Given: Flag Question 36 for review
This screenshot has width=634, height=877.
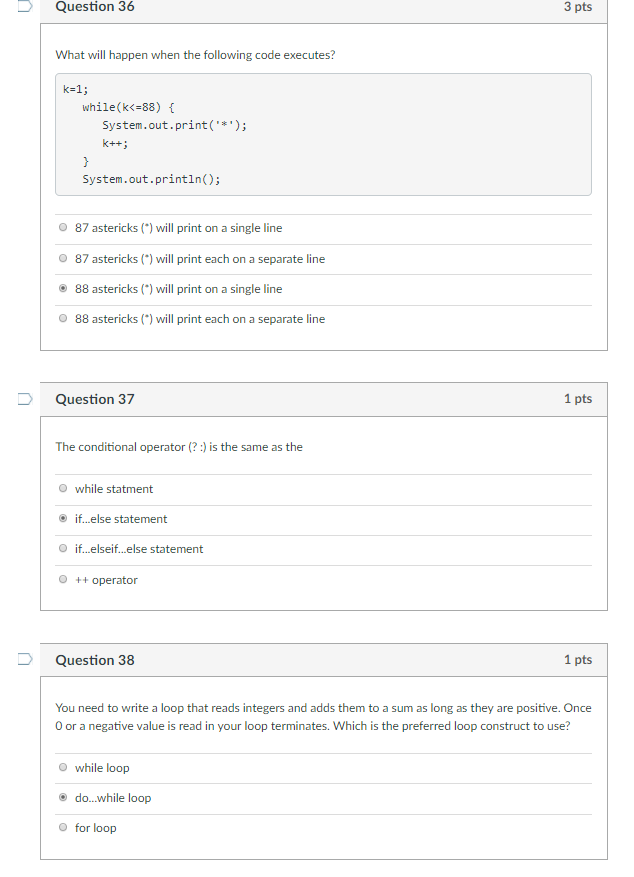Looking at the screenshot, I should click(26, 7).
